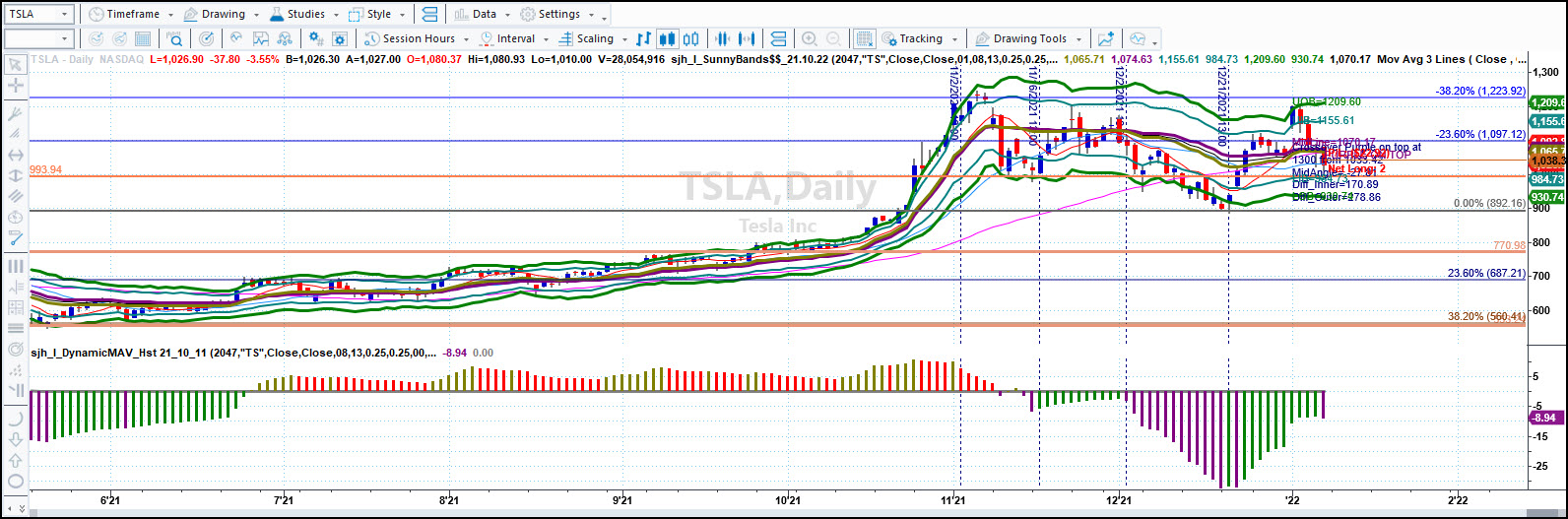Click the gear with hash format icon
The image size is (1568, 519).
[x=316, y=38]
